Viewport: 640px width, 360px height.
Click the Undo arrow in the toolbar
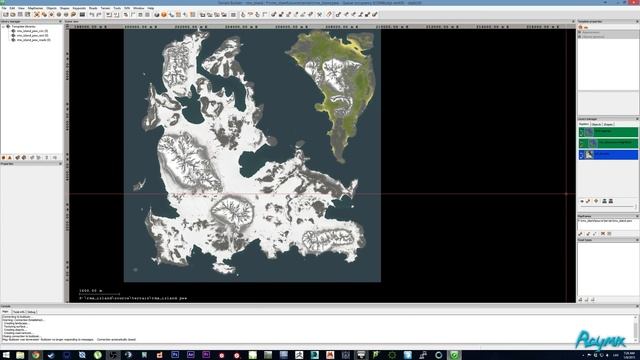[91, 14]
